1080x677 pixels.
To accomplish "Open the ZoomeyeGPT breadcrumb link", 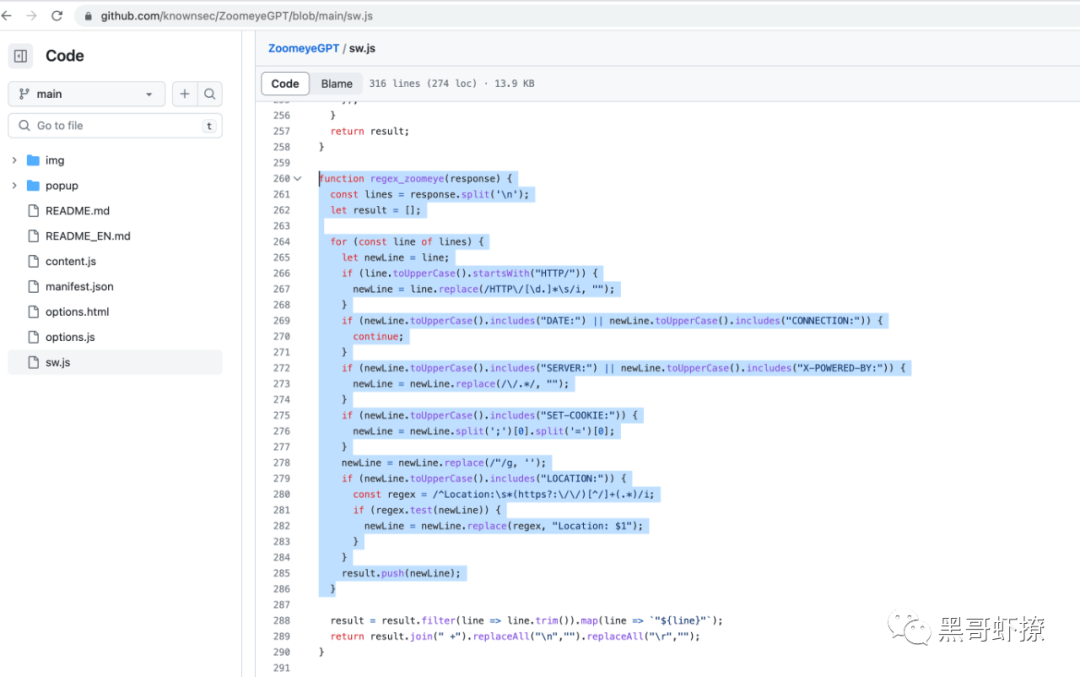I will tap(304, 48).
